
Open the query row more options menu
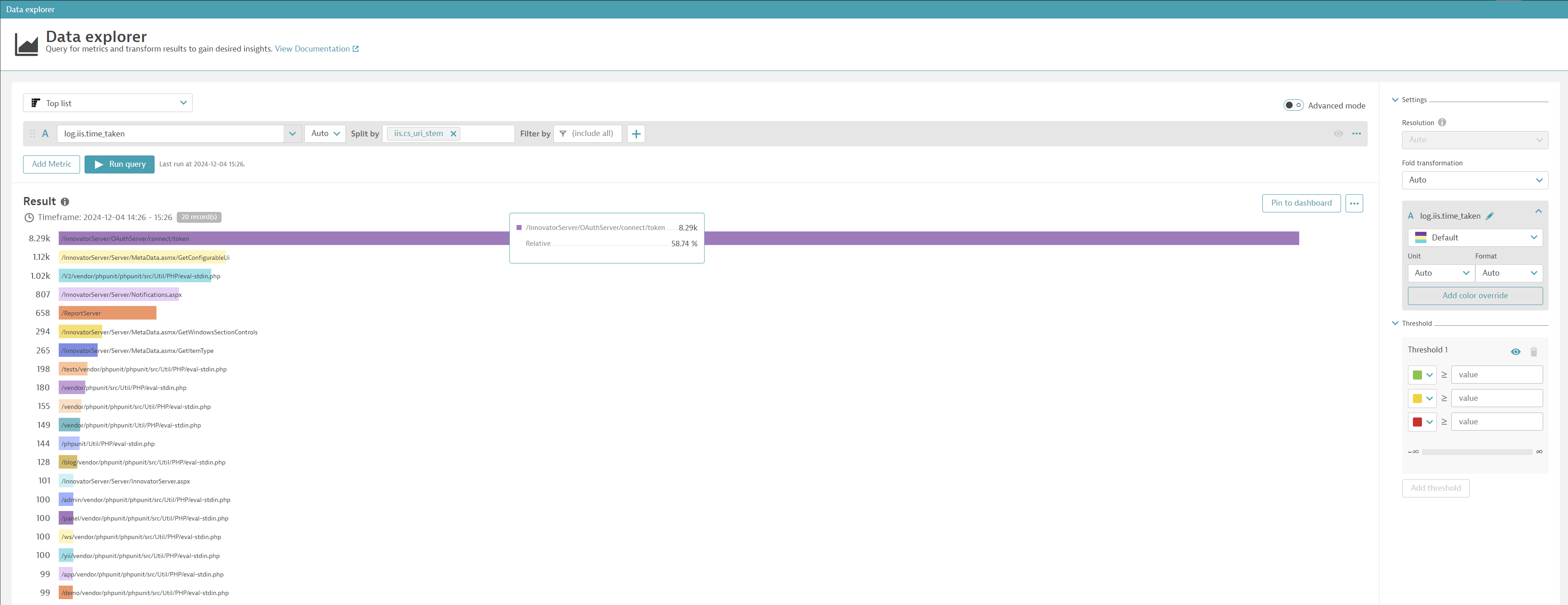pos(1356,134)
